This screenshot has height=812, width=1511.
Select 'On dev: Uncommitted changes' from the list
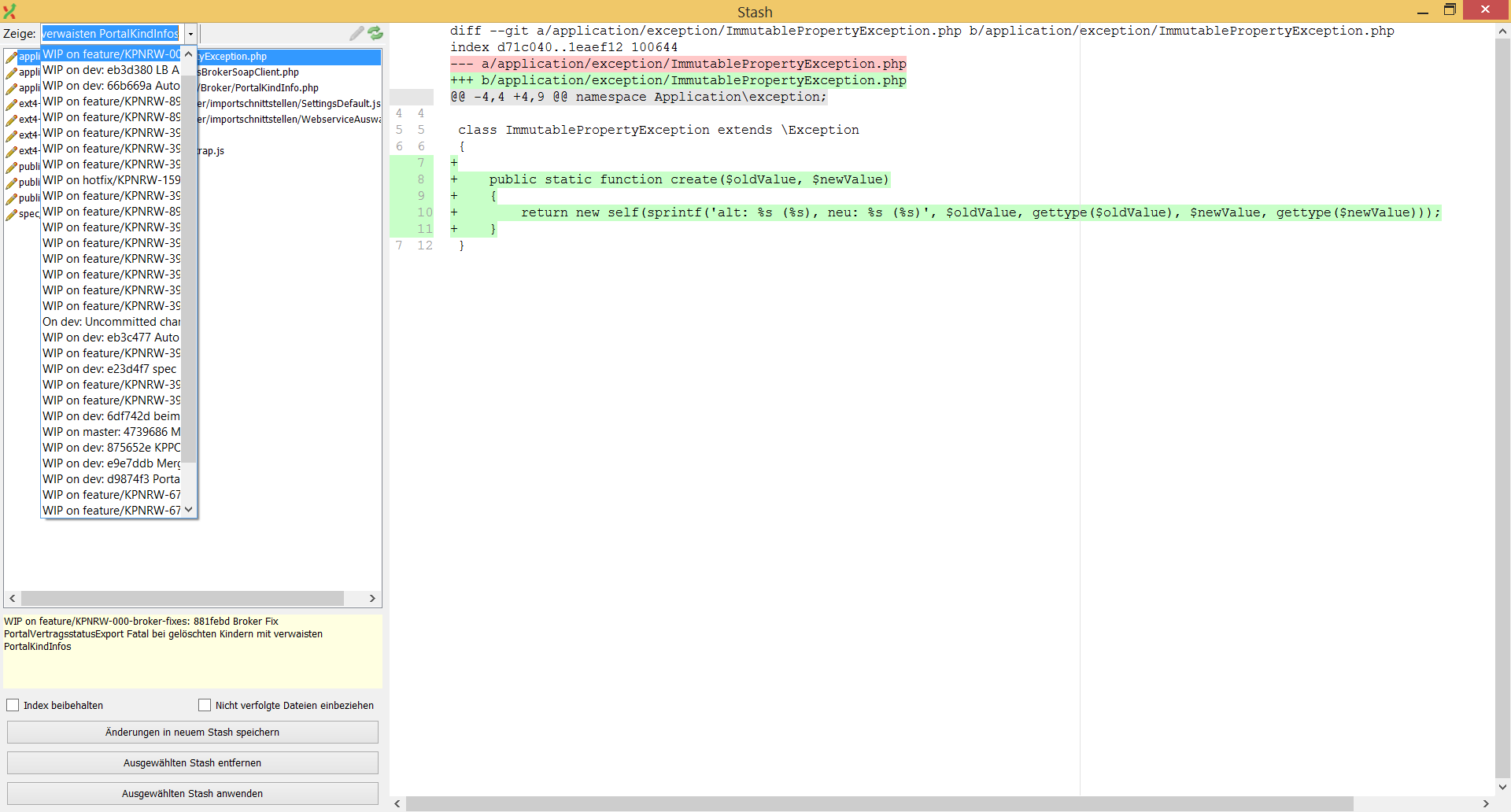tap(111, 321)
